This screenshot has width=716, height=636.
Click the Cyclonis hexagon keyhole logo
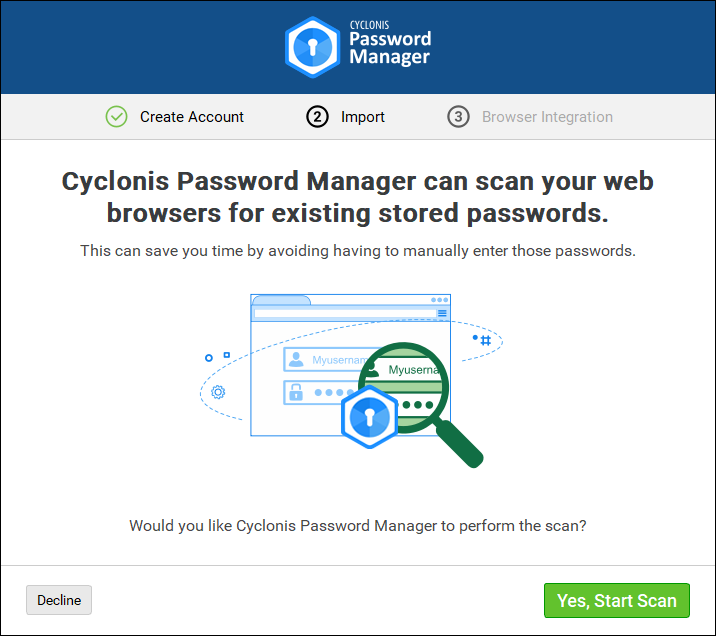(312, 47)
